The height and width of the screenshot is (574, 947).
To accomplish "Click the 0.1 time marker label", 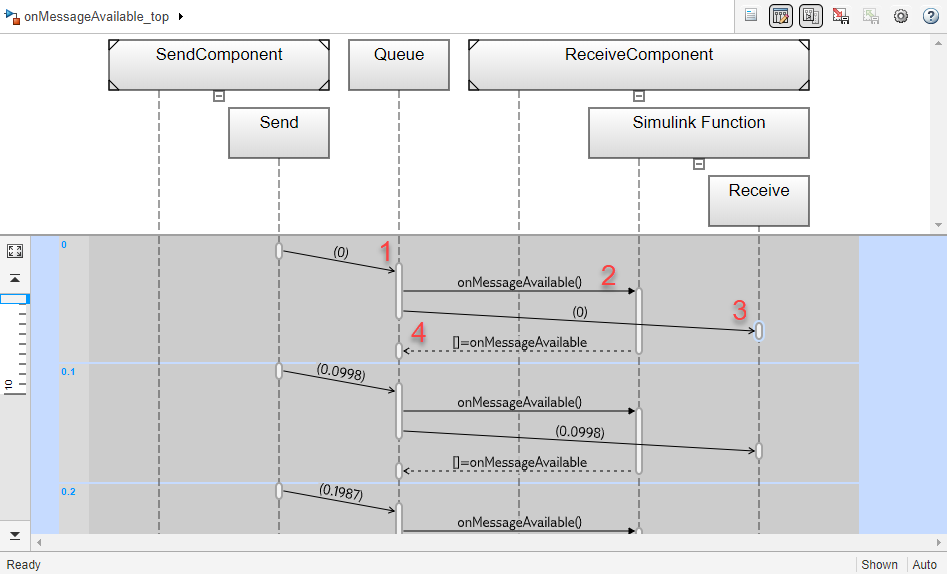I will point(68,372).
